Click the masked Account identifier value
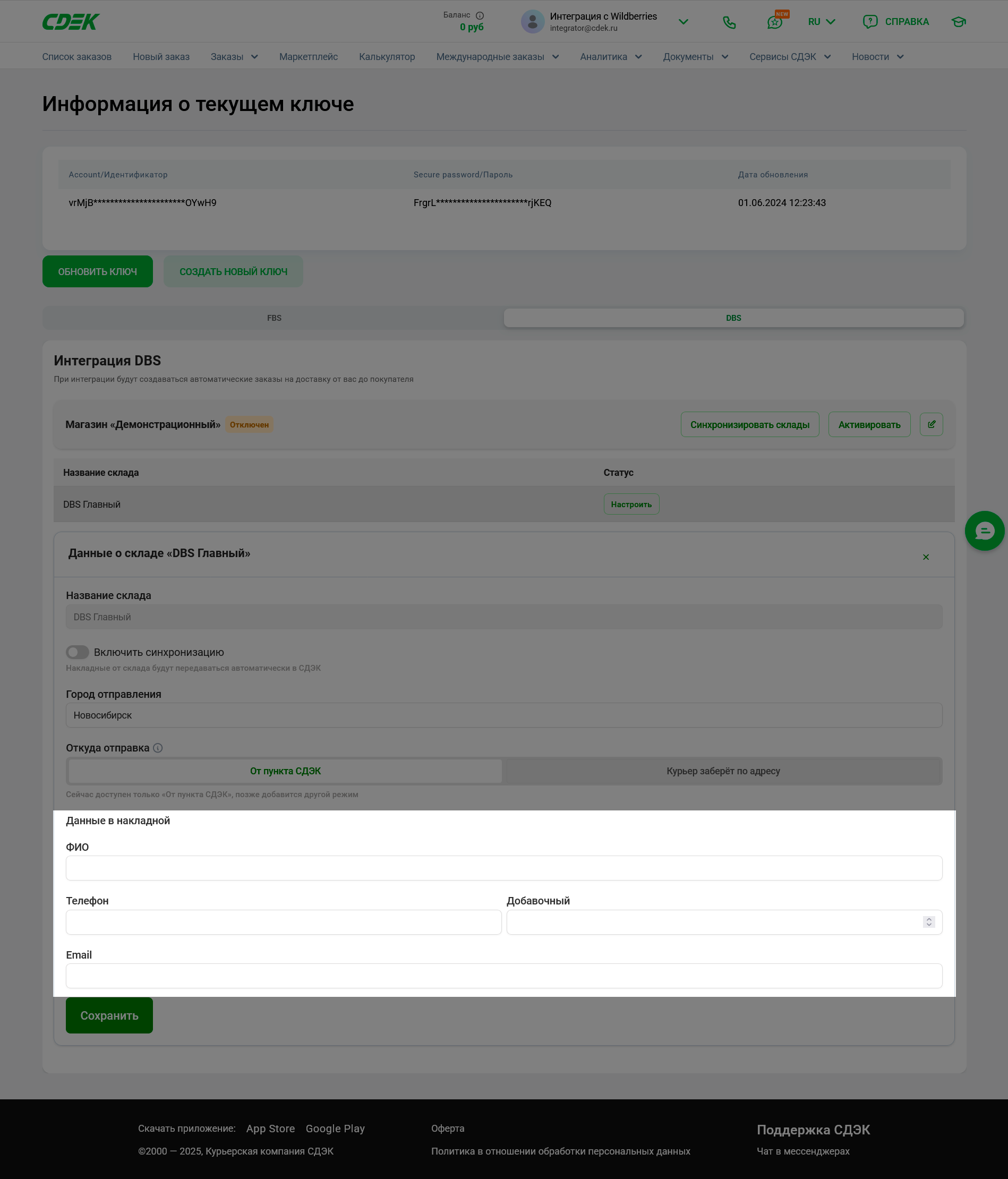Image resolution: width=1008 pixels, height=1179 pixels. (142, 202)
